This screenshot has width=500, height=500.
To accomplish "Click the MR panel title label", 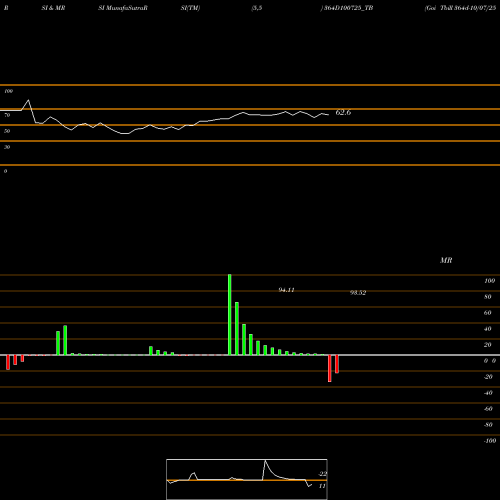I will point(446,260).
